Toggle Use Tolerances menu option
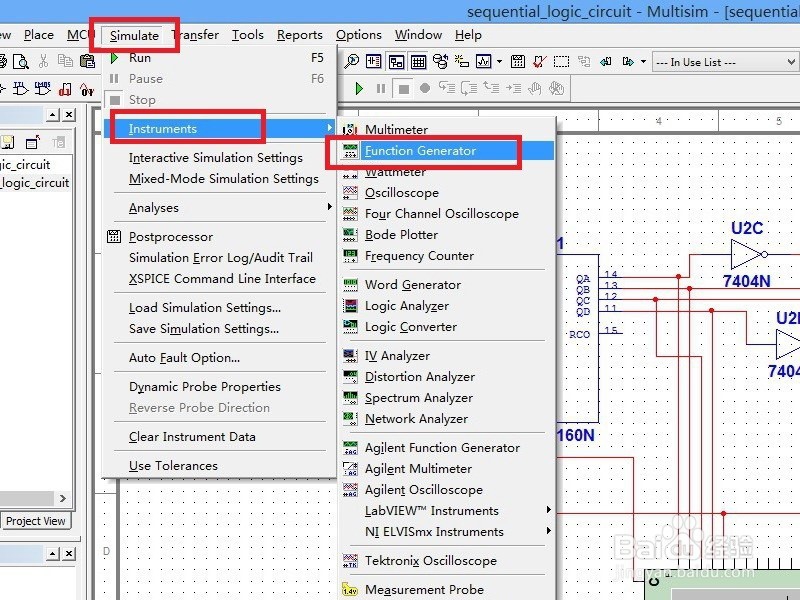This screenshot has height=600, width=800. coord(219,466)
